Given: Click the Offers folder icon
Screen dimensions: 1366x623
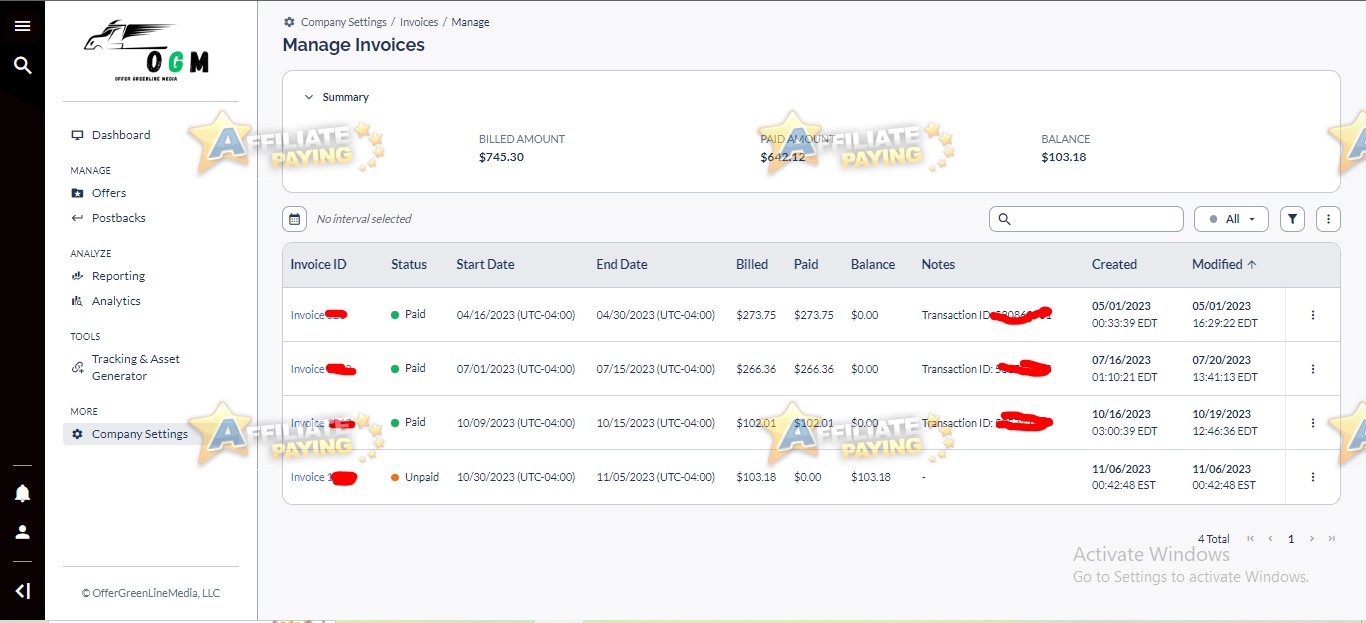Looking at the screenshot, I should (x=77, y=193).
